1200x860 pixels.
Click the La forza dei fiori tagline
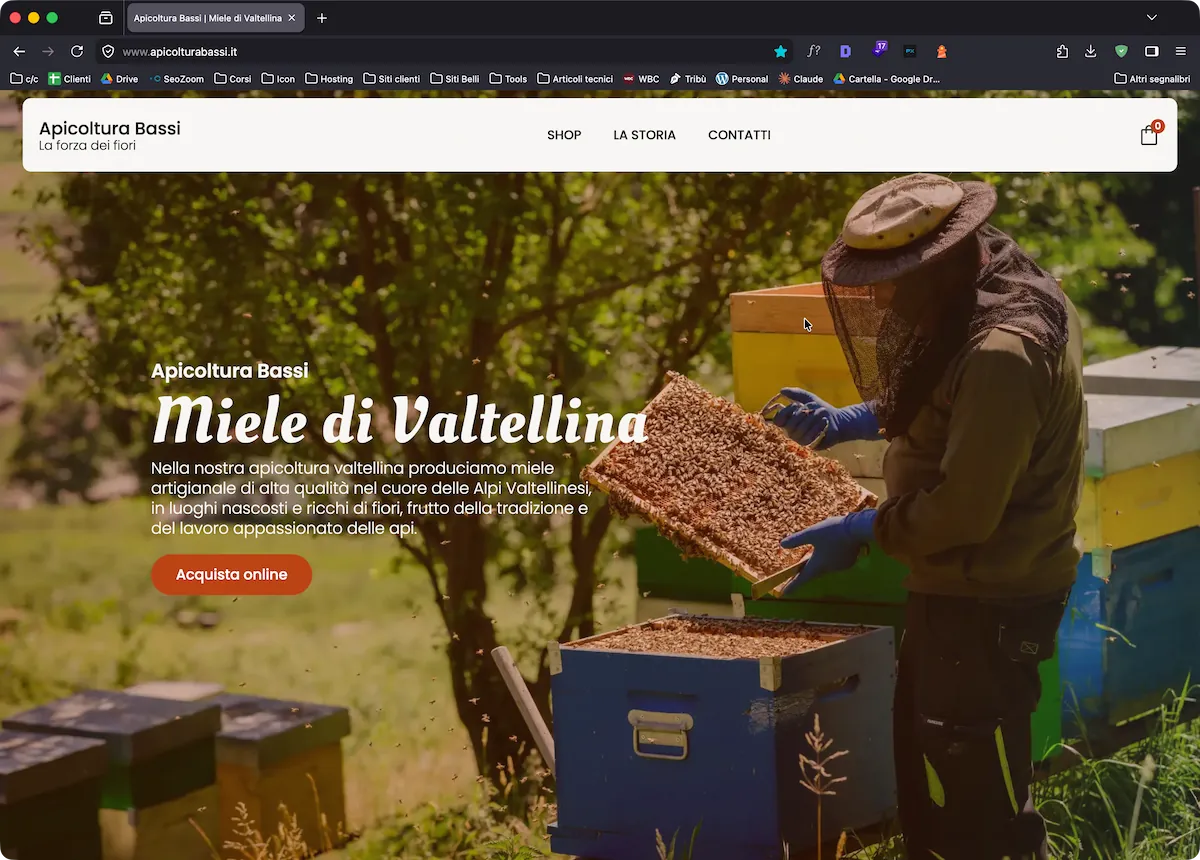(87, 146)
